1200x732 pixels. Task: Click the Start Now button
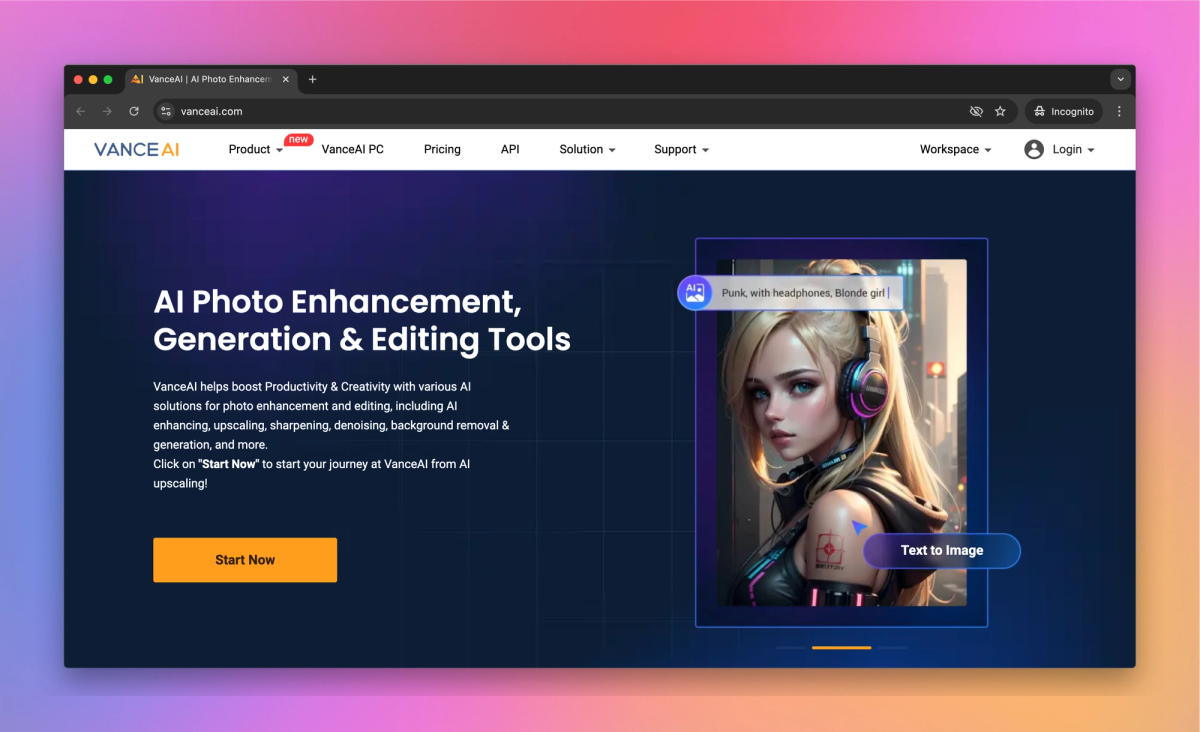click(x=245, y=560)
